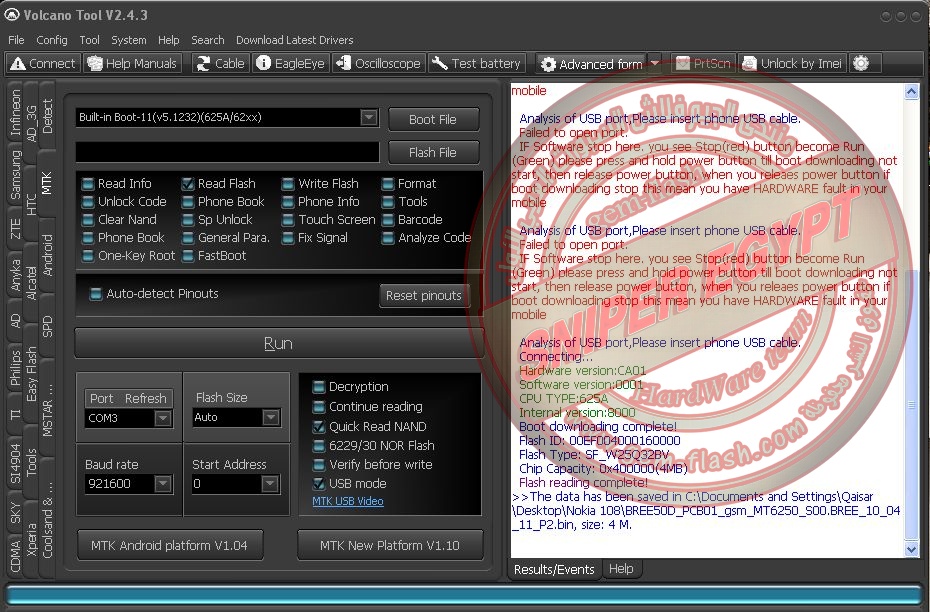Switch to the Samsung side tab
The image size is (930, 612).
[15, 175]
